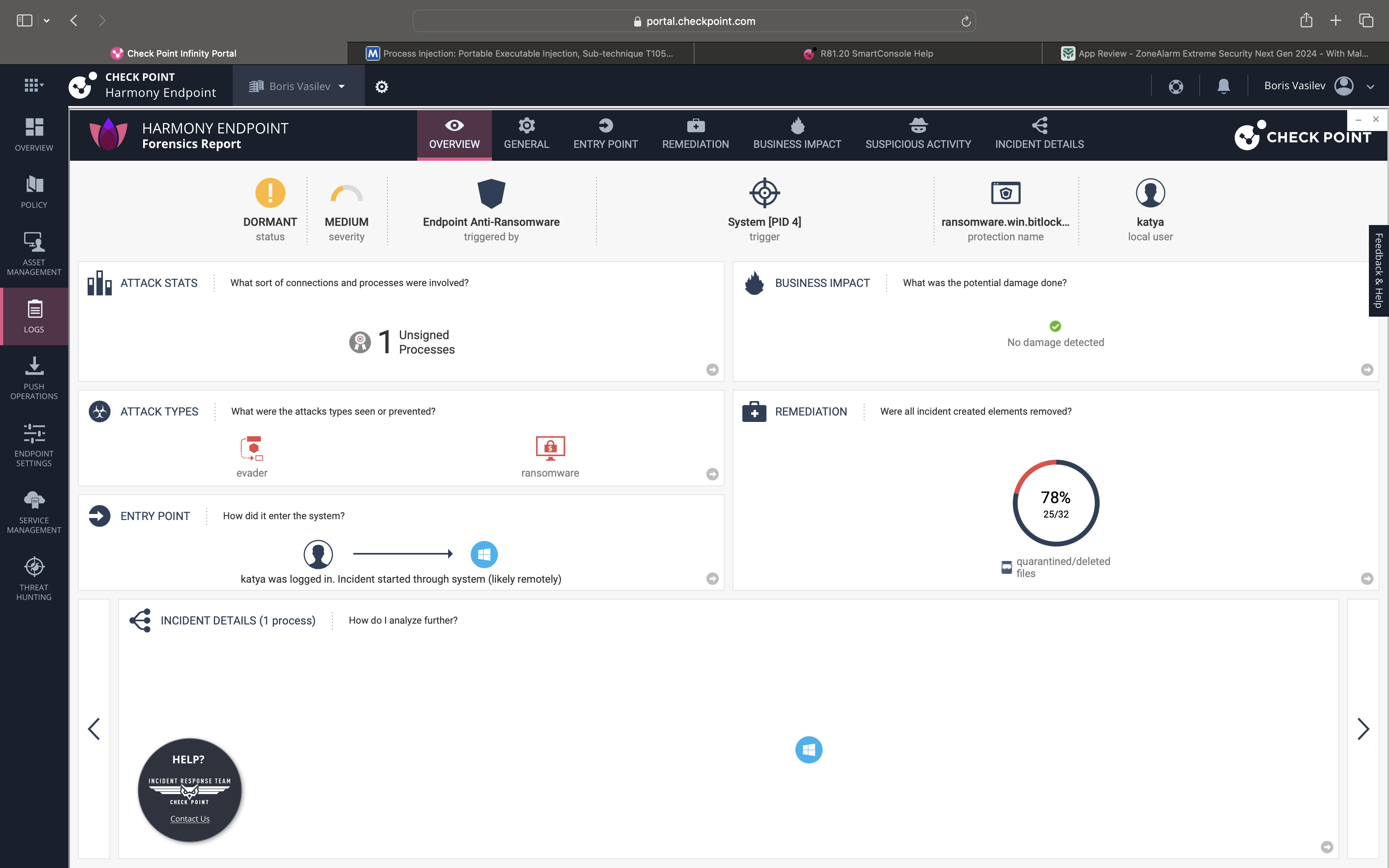Open the Overview sidebar section
This screenshot has height=868, width=1389.
tap(34, 134)
